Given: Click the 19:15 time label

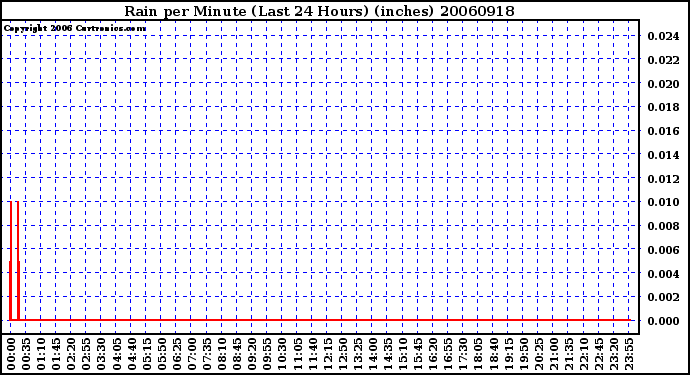Looking at the screenshot, I should tap(508, 354).
